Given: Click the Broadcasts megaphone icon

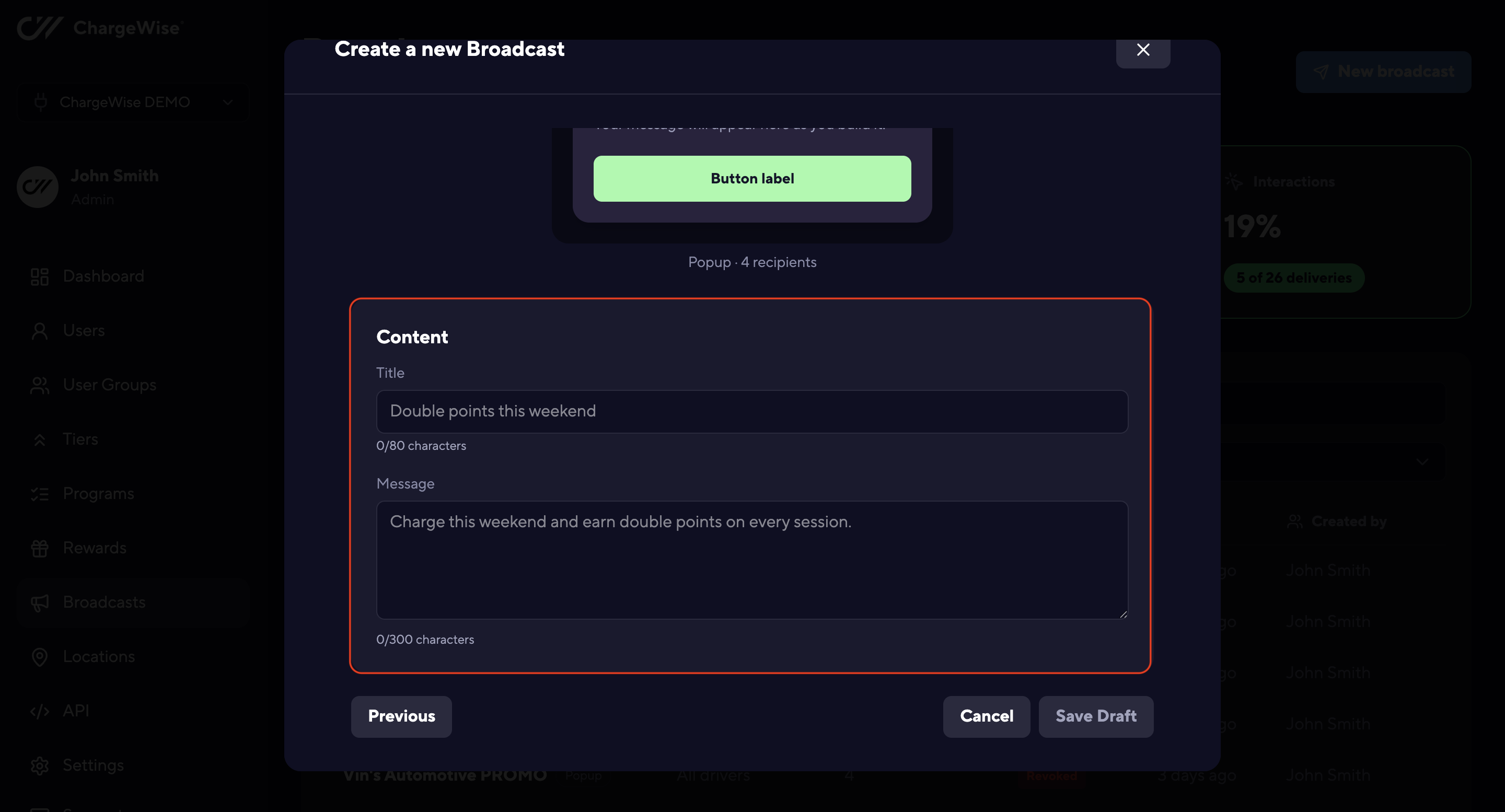Looking at the screenshot, I should [x=39, y=603].
